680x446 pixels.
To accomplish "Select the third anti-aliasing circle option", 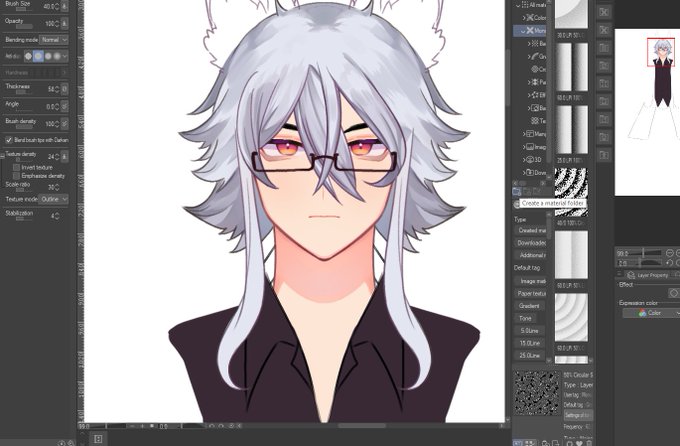I will pyautogui.click(x=48, y=56).
